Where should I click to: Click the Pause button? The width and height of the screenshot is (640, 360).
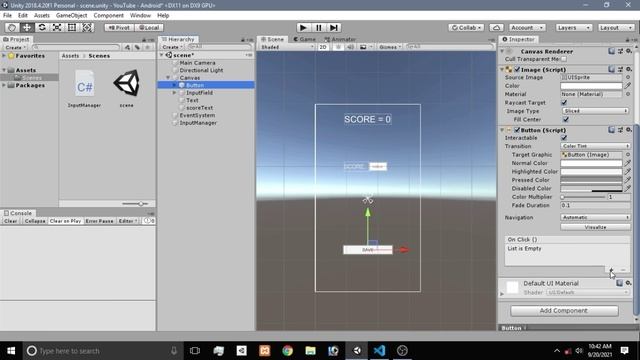tap(318, 27)
